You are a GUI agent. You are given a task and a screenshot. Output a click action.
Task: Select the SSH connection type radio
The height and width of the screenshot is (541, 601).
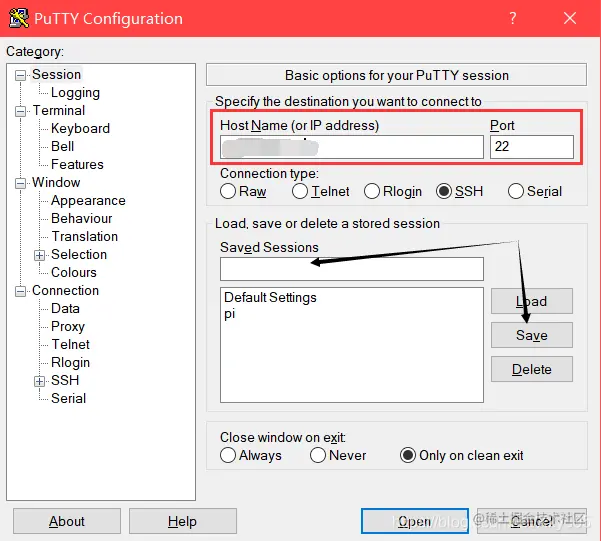[443, 191]
